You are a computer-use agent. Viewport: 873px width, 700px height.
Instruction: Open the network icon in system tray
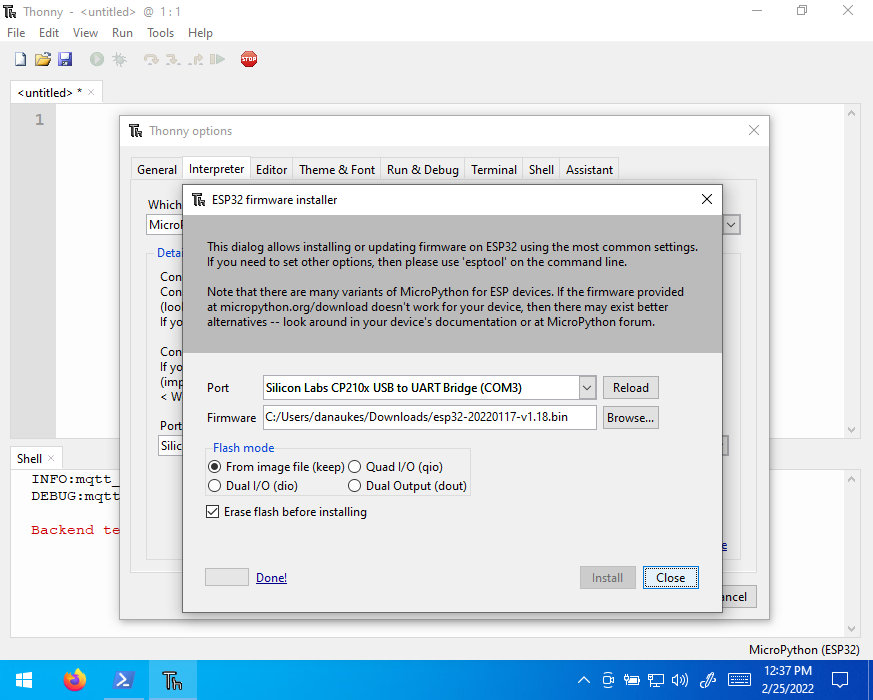click(x=656, y=680)
